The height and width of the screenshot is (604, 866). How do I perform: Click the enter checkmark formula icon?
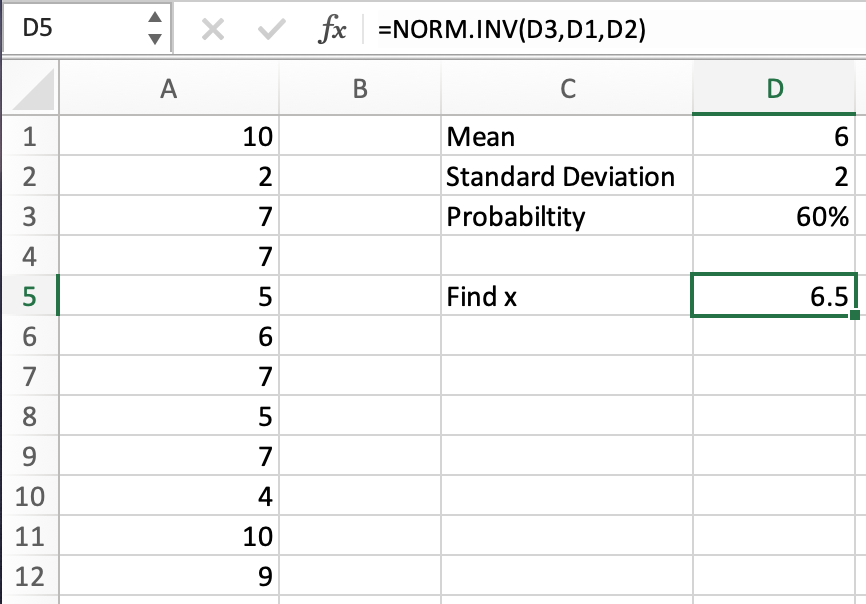coord(270,30)
